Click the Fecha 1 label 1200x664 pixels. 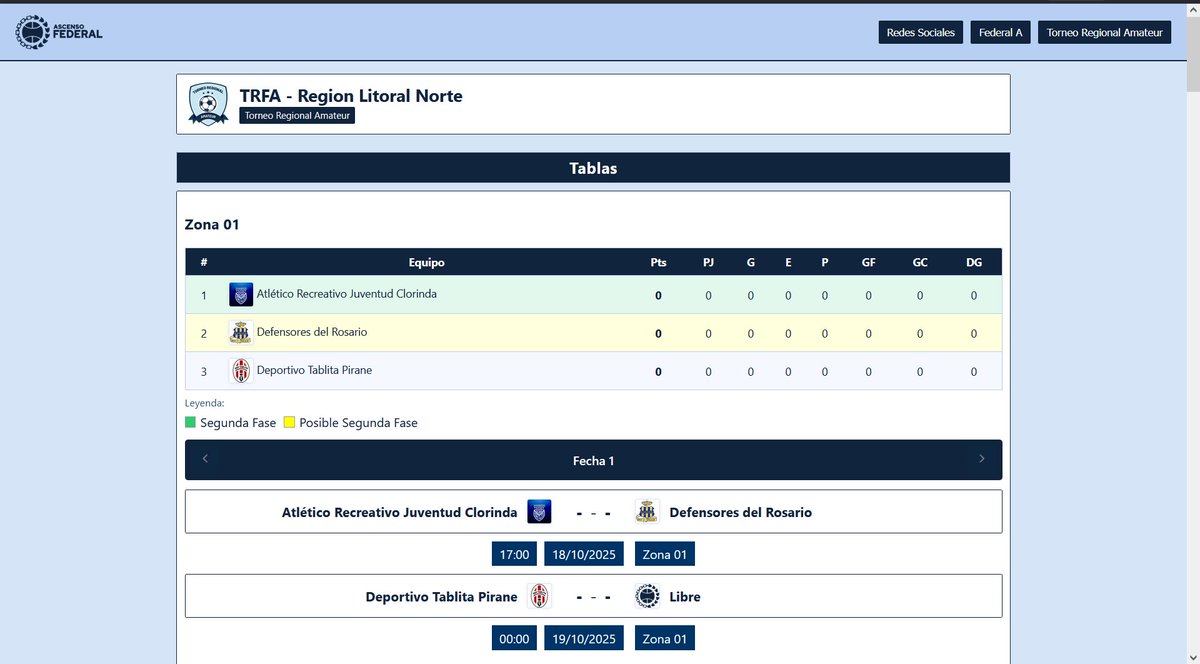593,461
